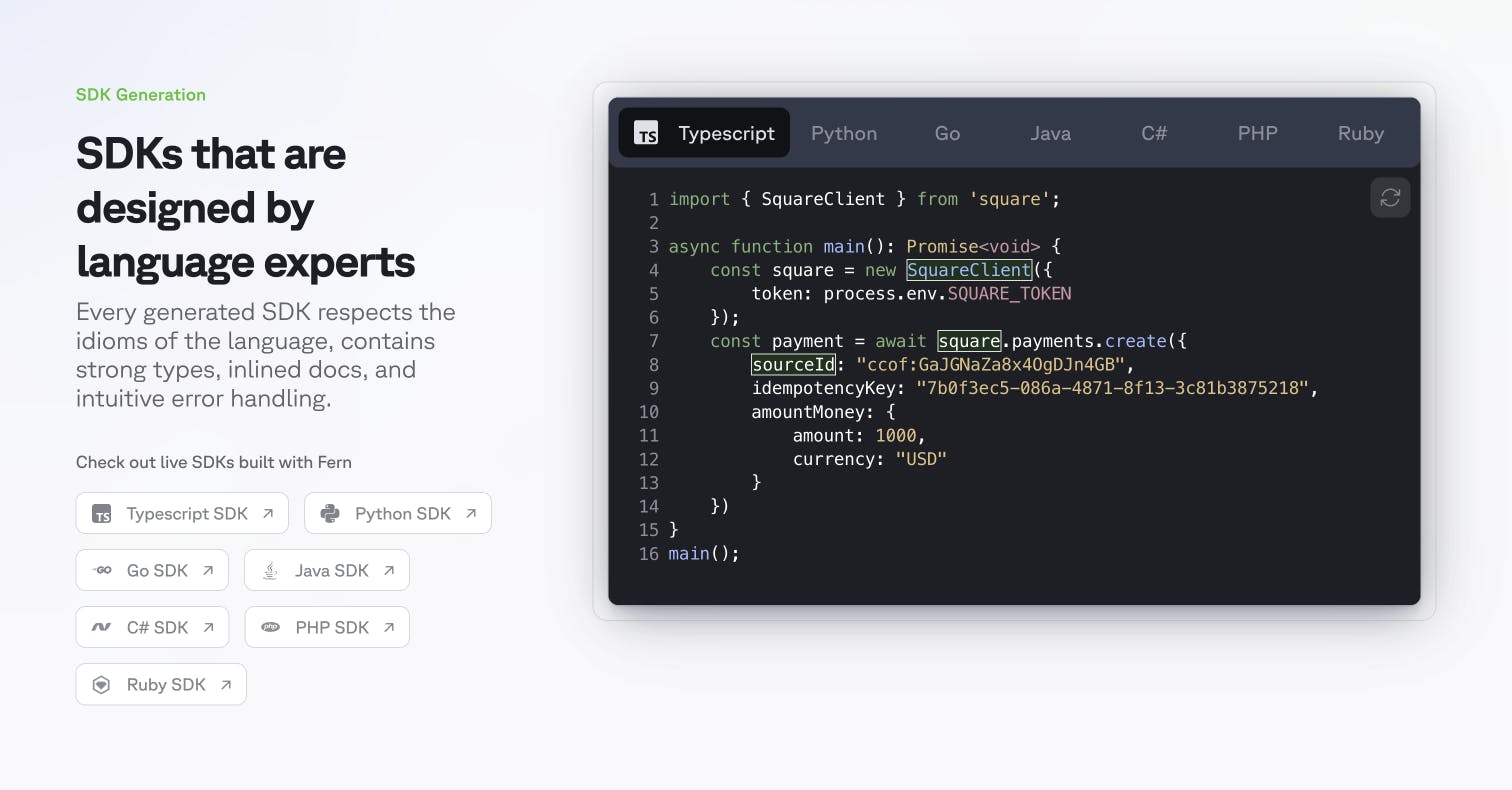Click the TS icon on Typescript SDK button

101,514
